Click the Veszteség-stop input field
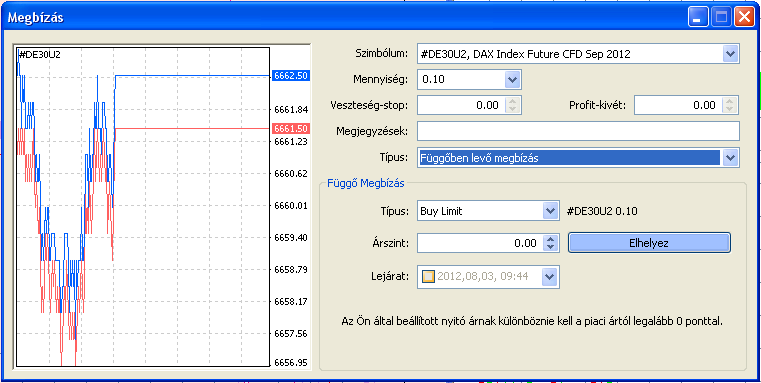Screen dimensions: 761x383 click(x=462, y=105)
